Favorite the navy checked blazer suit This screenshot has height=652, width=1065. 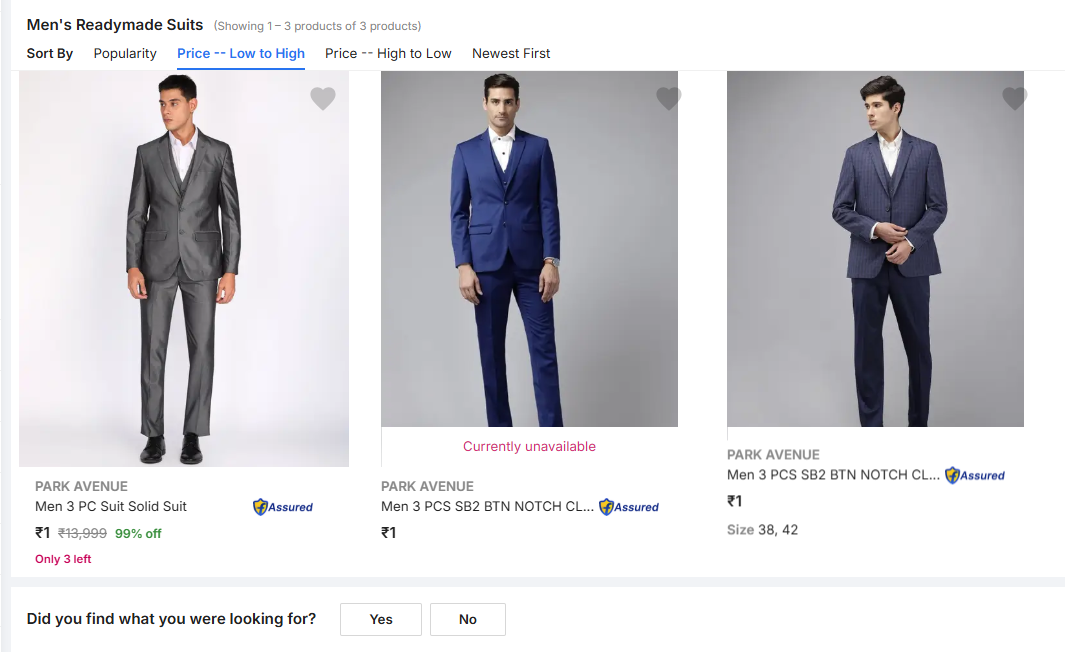point(1014,99)
